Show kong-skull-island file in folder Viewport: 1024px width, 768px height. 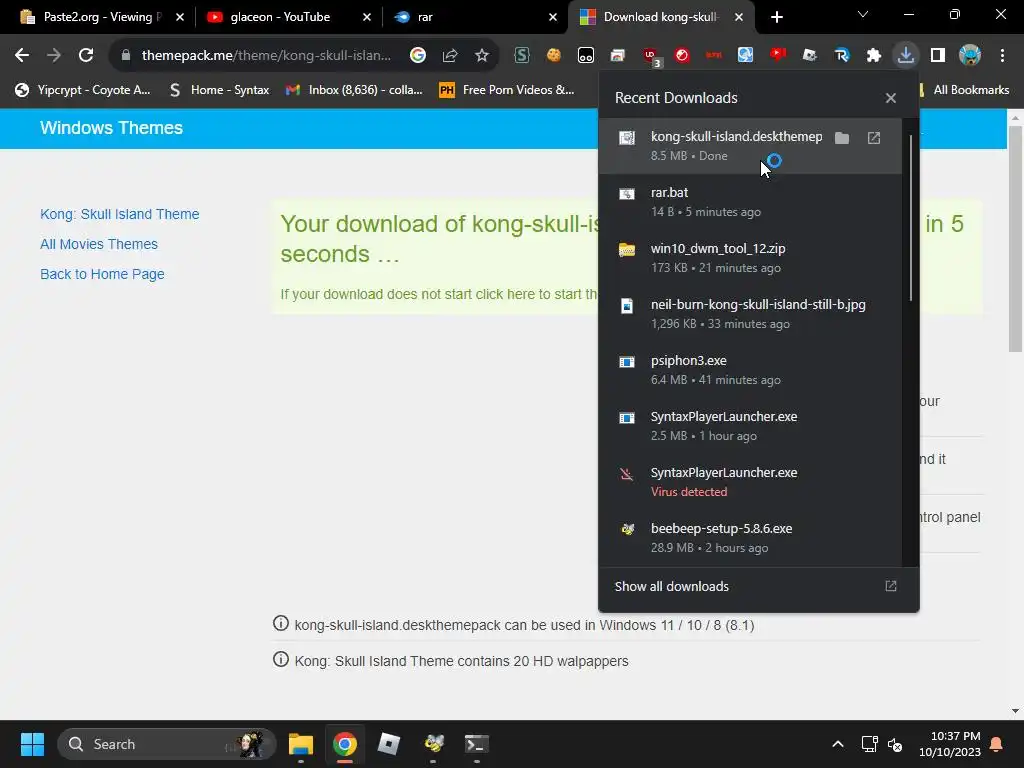click(x=842, y=138)
